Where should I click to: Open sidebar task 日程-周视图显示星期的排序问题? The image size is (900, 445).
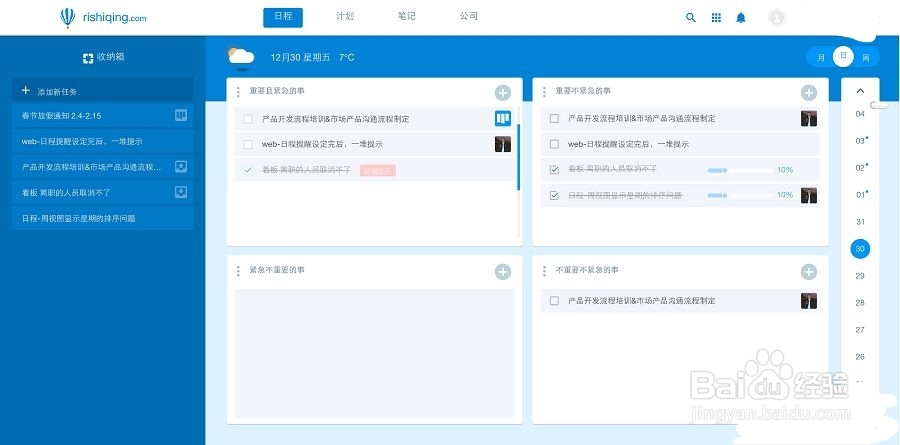click(102, 218)
